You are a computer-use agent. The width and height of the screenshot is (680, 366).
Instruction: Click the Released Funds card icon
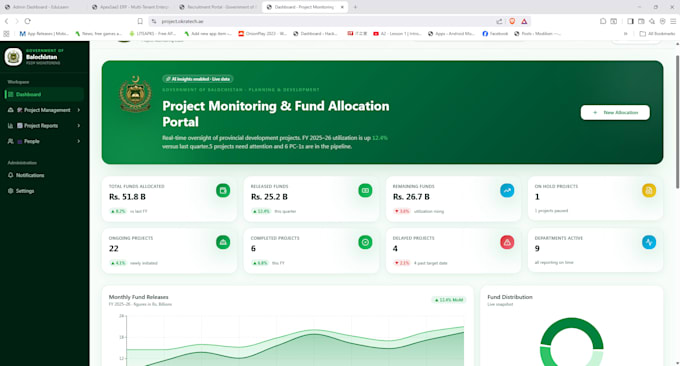(x=365, y=190)
